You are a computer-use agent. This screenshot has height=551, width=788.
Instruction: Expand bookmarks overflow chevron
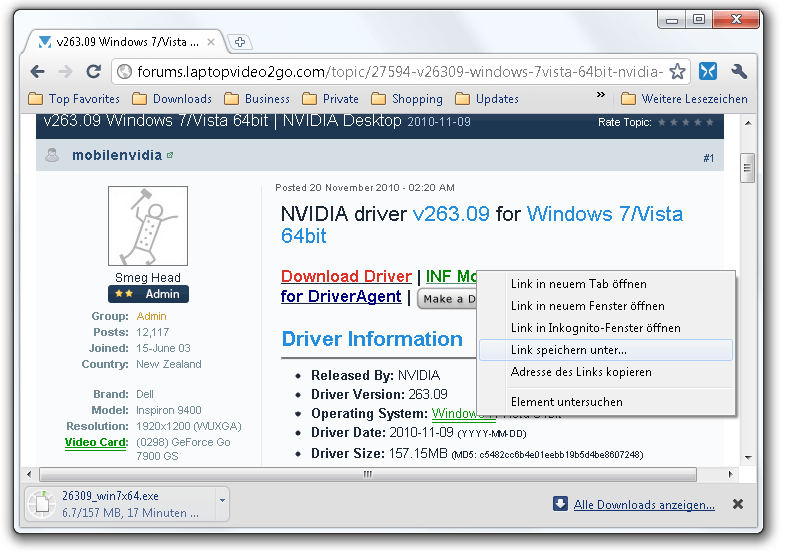point(601,96)
